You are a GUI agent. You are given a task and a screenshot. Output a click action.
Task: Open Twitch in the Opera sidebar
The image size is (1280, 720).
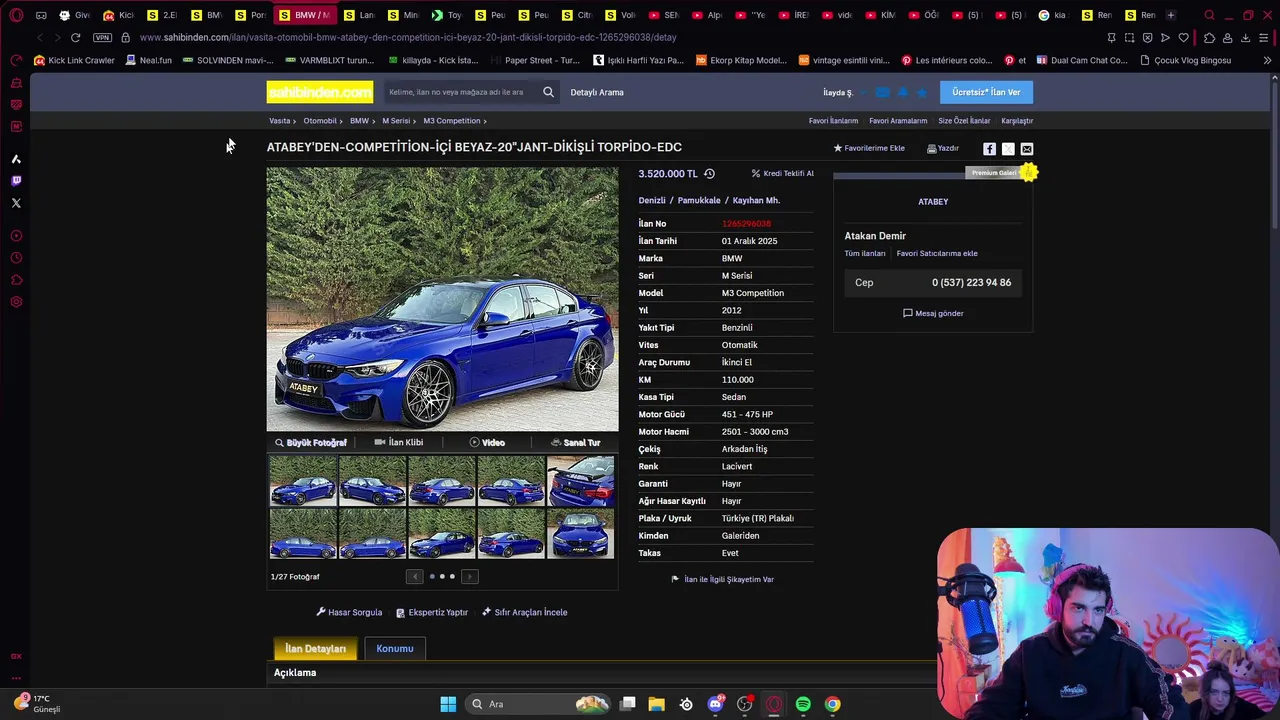pos(16,181)
